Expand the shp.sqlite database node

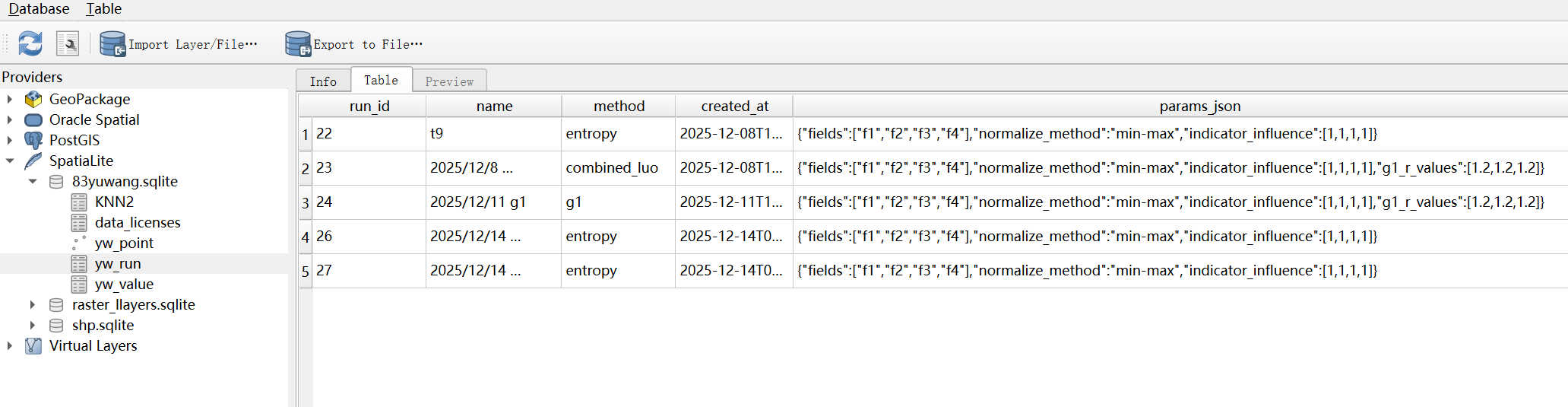(x=33, y=325)
